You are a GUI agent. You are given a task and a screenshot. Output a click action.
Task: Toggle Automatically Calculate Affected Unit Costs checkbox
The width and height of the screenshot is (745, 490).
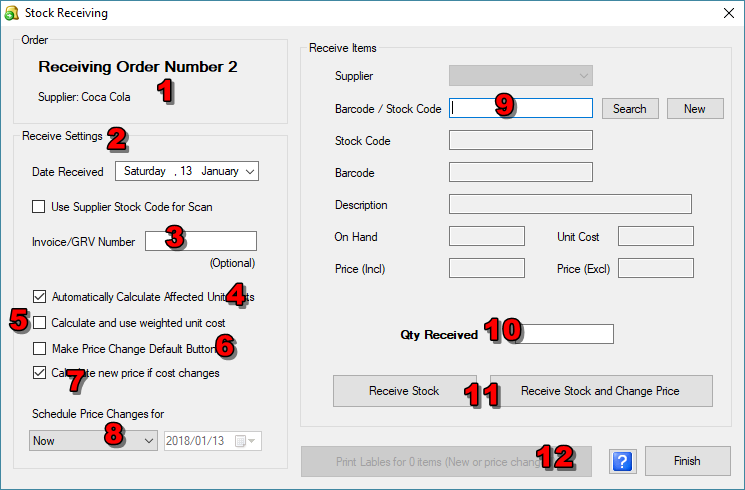coord(39,297)
